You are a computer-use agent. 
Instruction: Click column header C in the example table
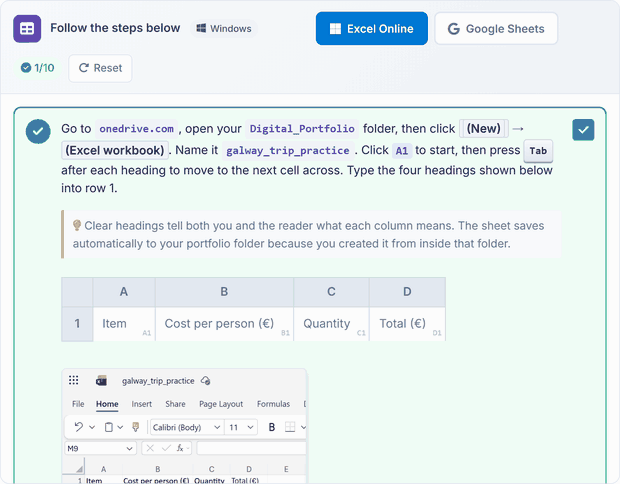tap(331, 292)
